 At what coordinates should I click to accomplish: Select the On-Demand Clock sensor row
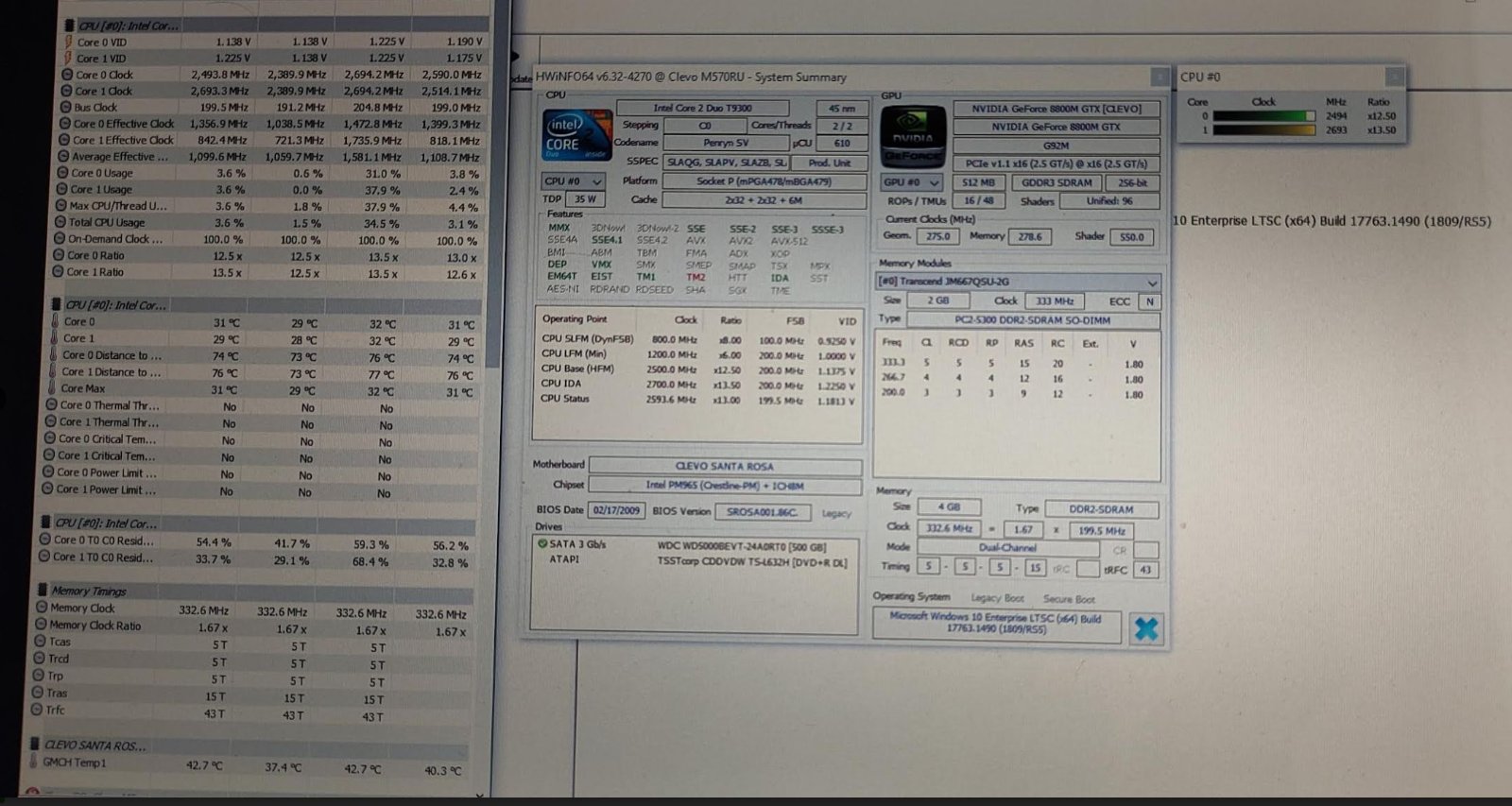pos(267,239)
